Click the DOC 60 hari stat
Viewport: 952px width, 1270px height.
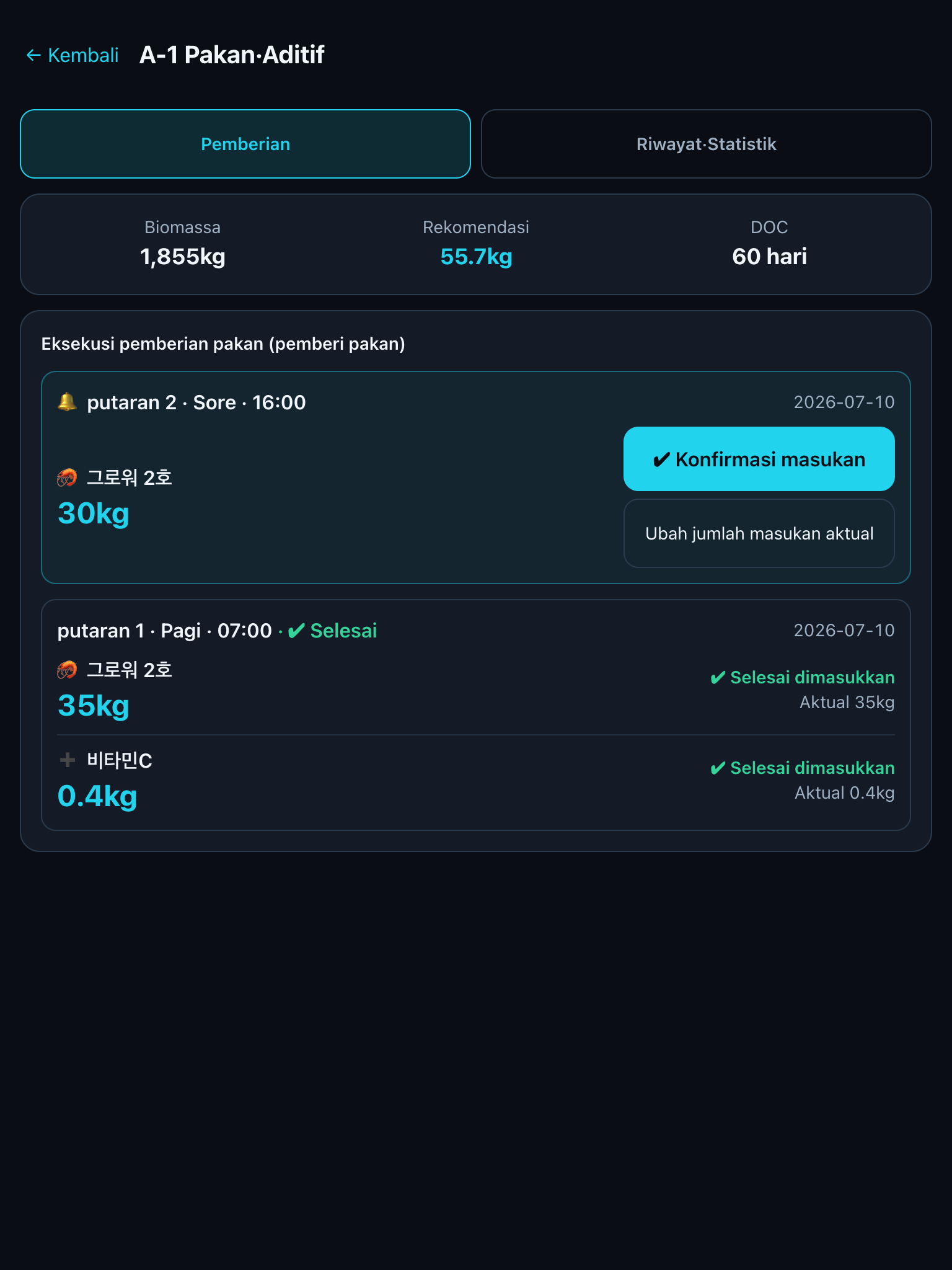click(769, 244)
